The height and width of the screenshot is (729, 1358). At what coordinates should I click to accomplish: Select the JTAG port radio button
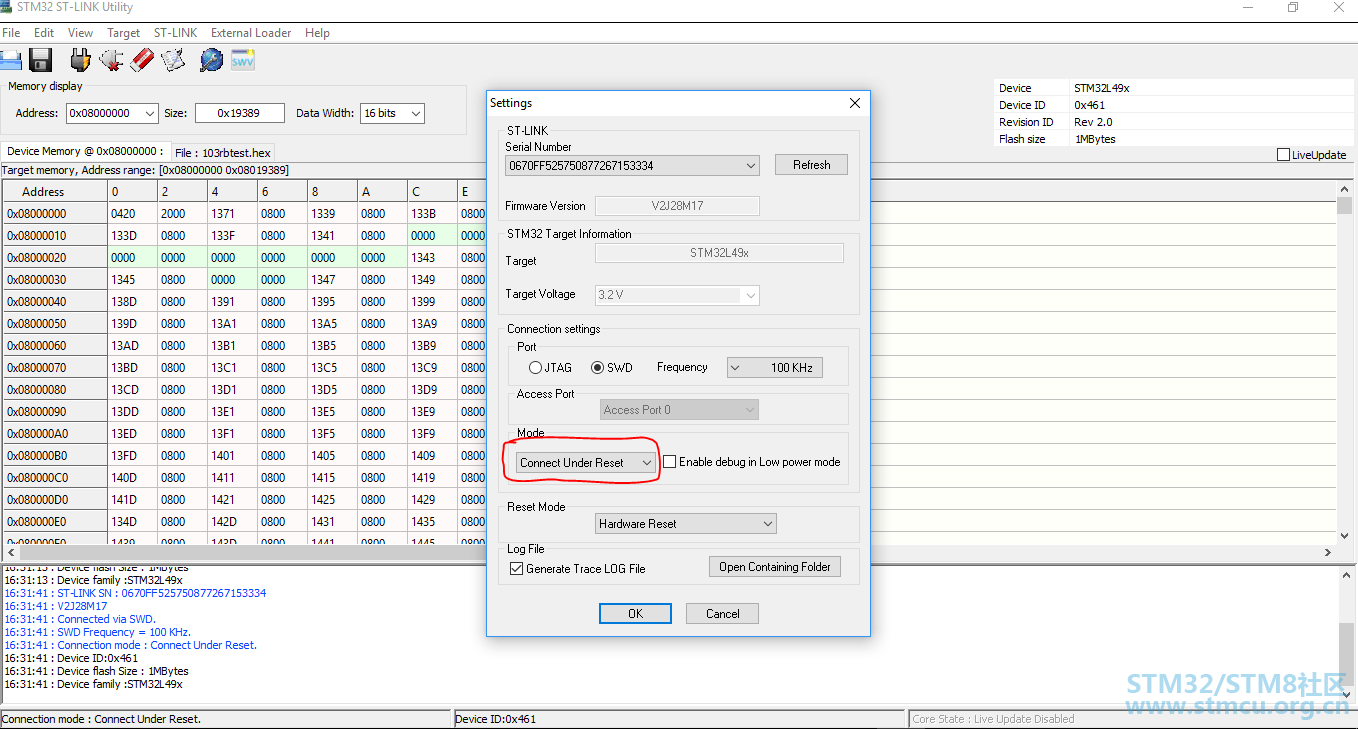(536, 368)
